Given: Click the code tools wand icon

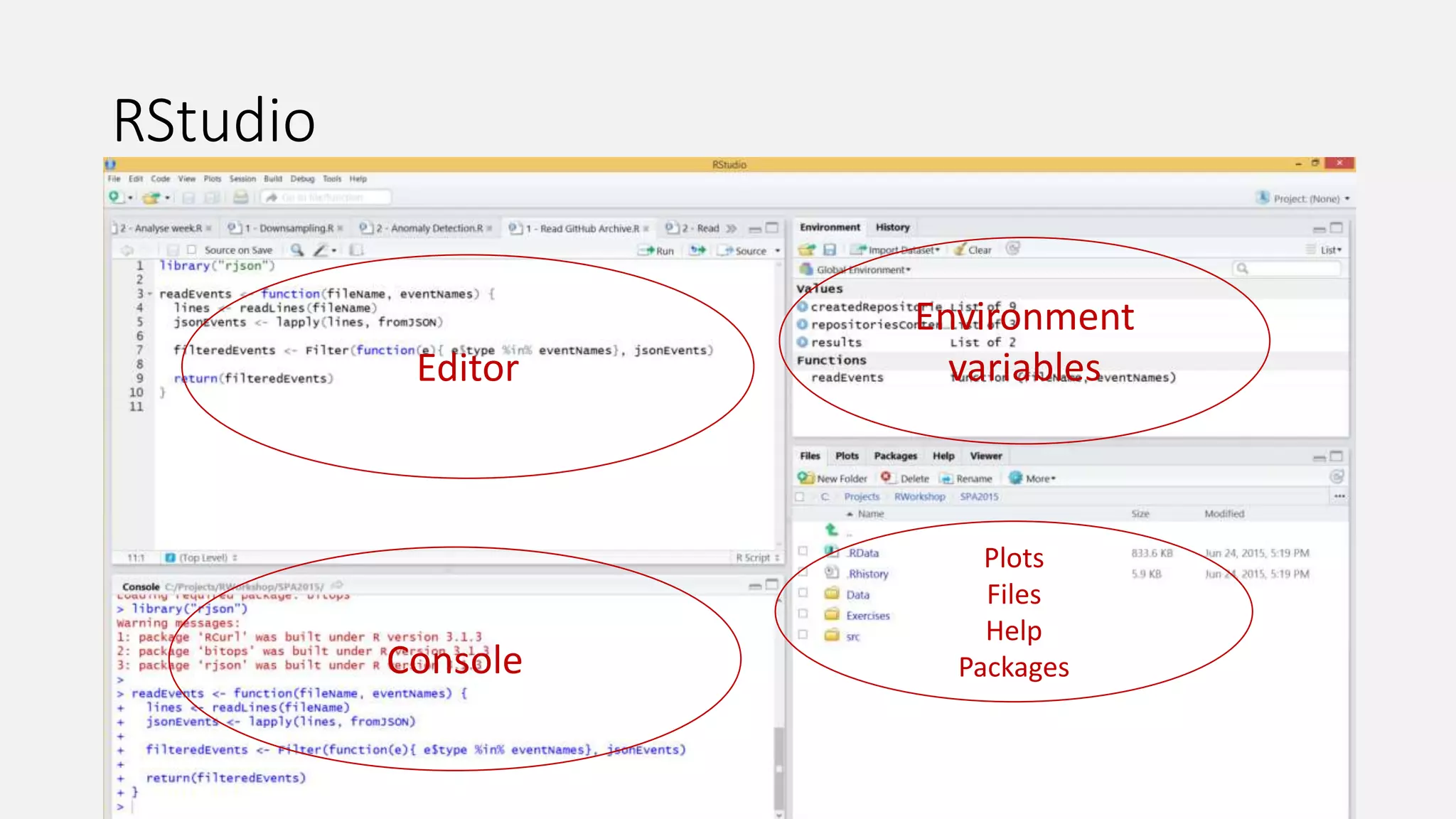Looking at the screenshot, I should coord(321,250).
